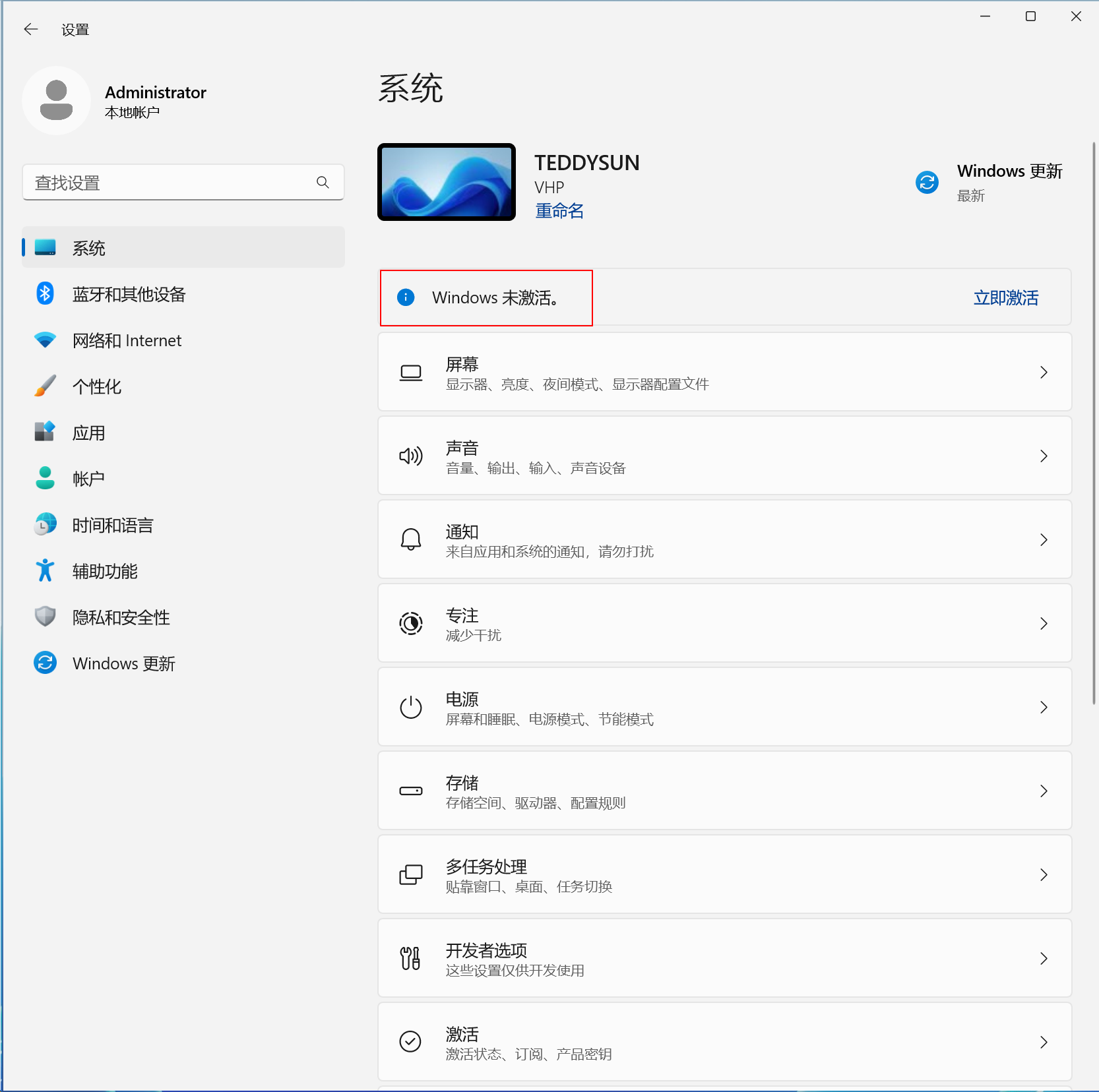Expand 屏幕 row chevron
The image size is (1099, 1092).
1044,373
